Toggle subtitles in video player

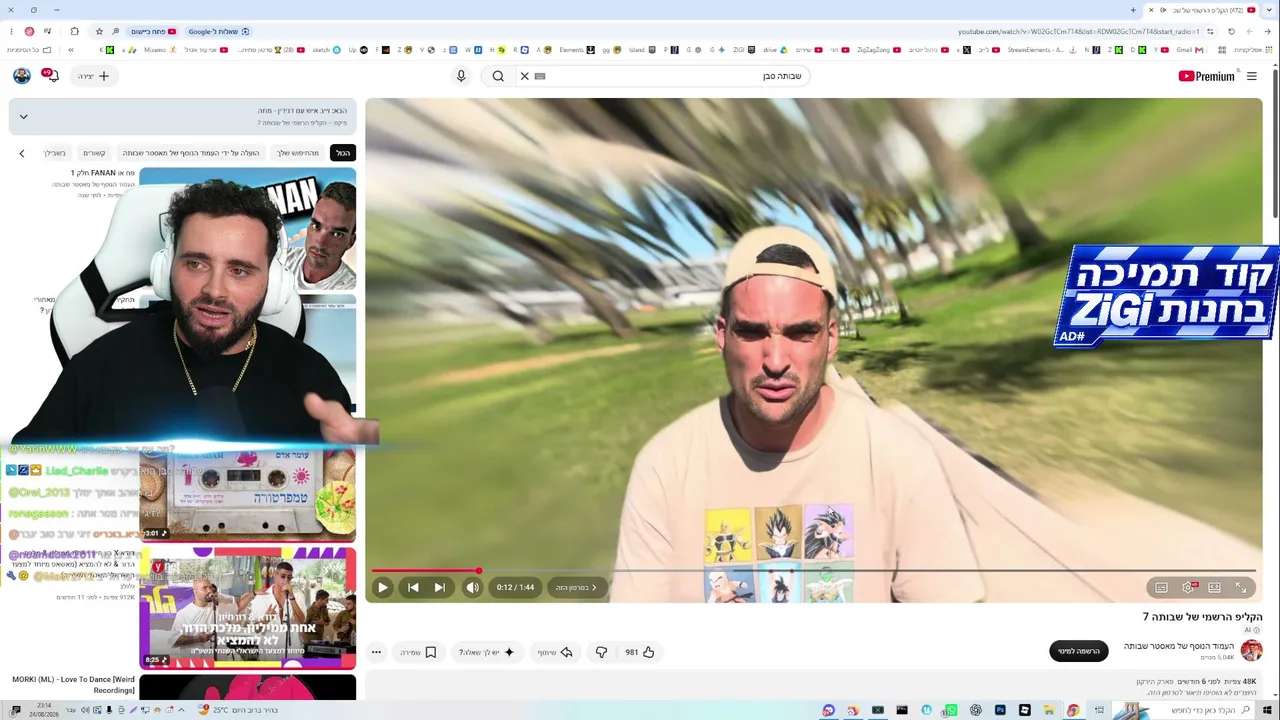coord(1161,588)
